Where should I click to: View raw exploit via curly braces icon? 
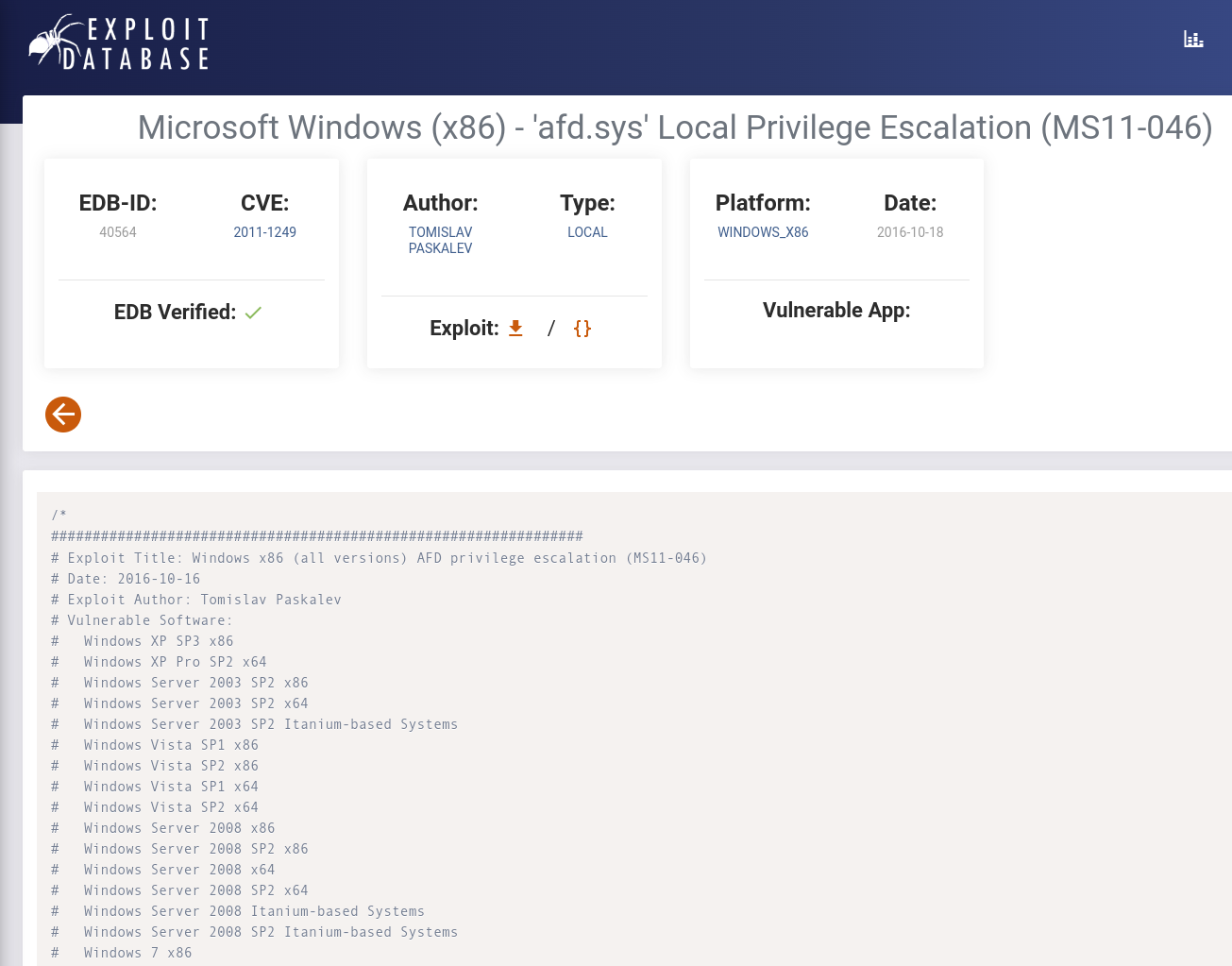(x=582, y=328)
